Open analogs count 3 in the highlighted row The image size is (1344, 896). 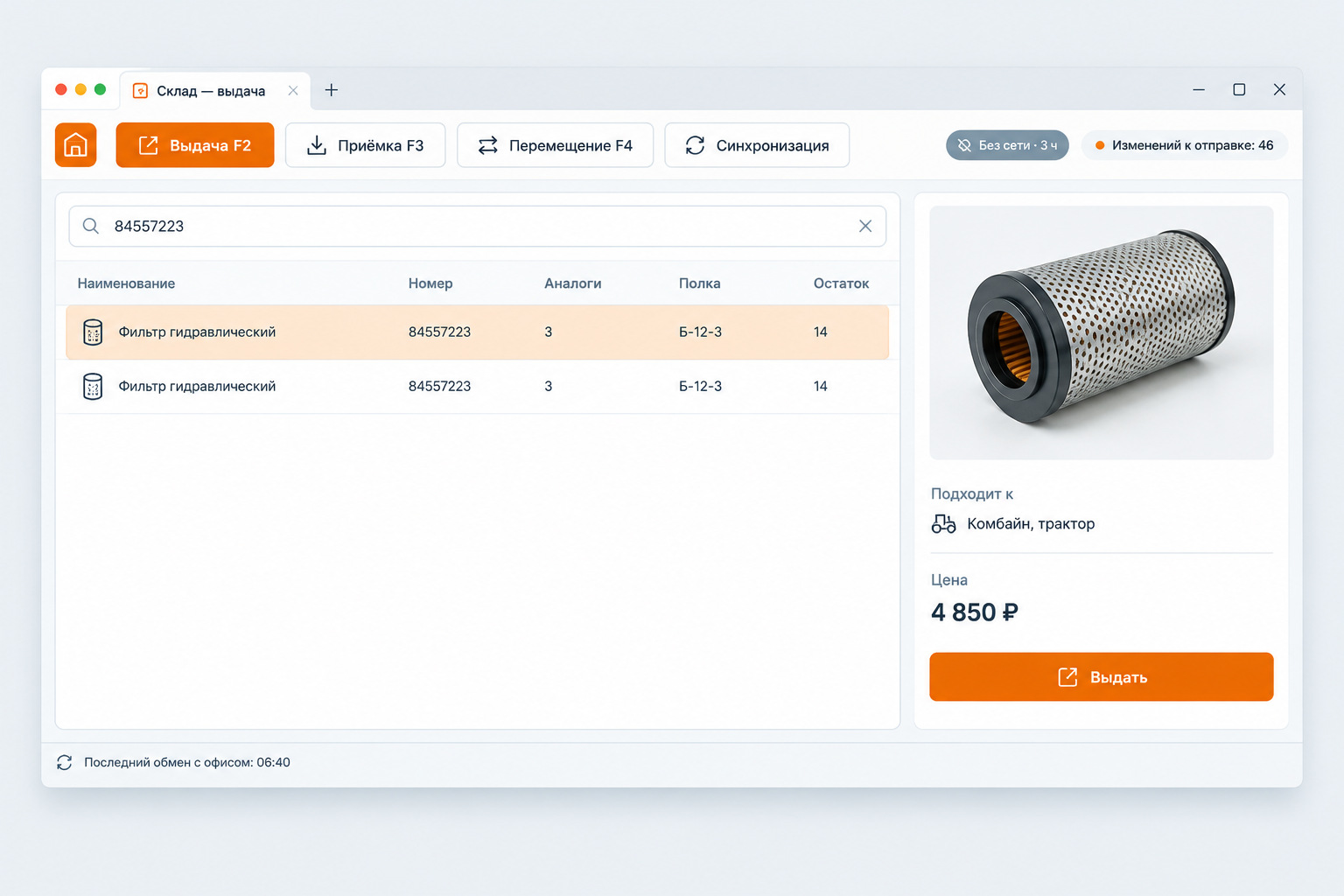[x=549, y=332]
